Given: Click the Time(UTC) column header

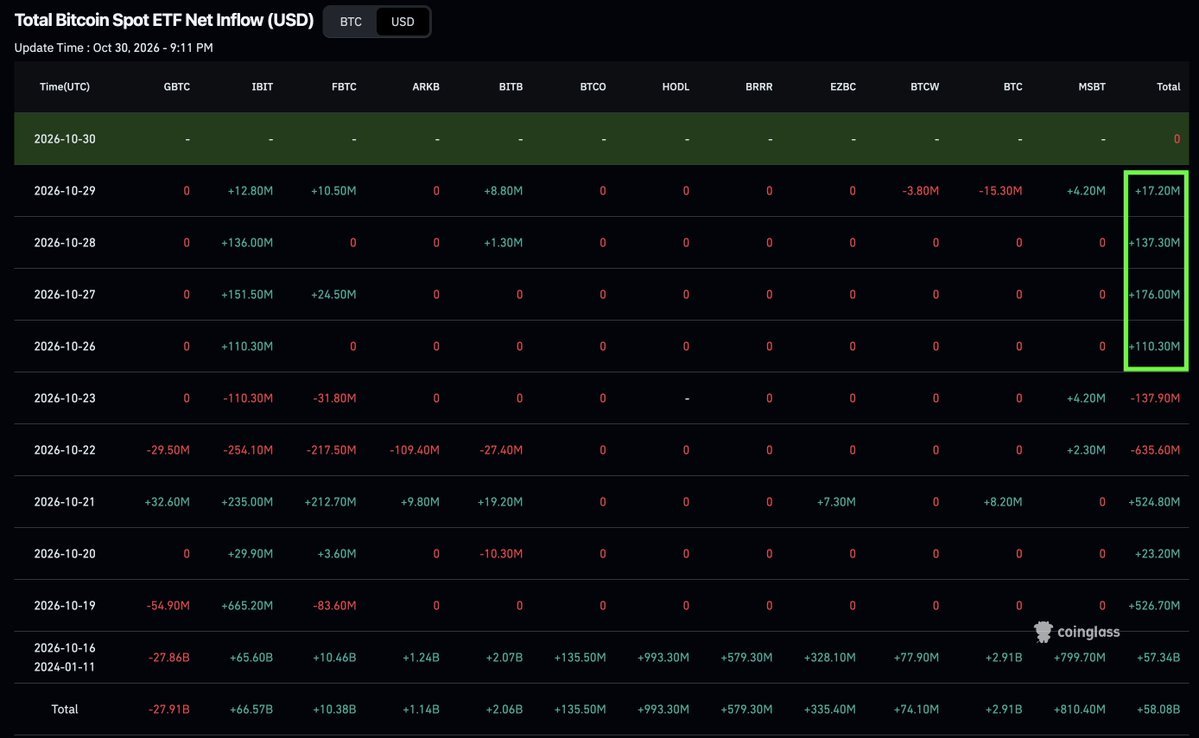Looking at the screenshot, I should [x=64, y=86].
